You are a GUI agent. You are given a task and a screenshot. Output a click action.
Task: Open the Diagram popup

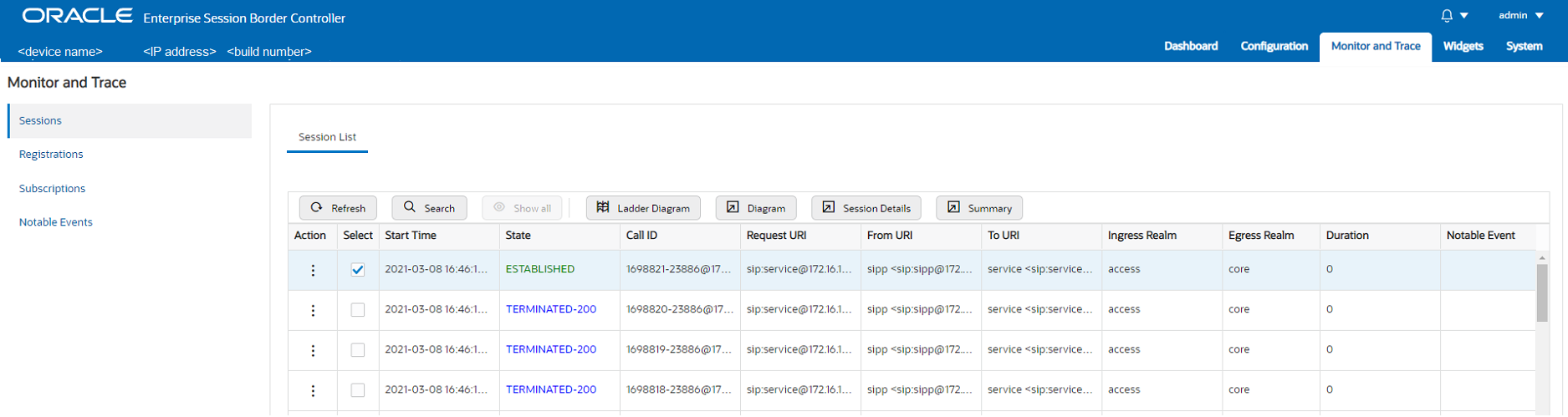pos(756,208)
